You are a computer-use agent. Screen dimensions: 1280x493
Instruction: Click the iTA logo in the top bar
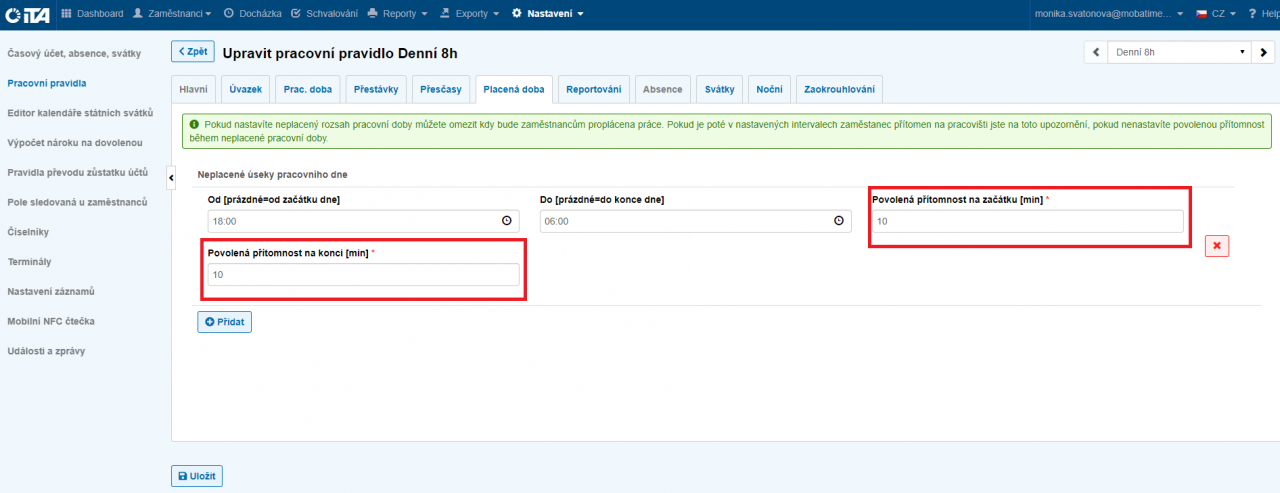tap(27, 14)
